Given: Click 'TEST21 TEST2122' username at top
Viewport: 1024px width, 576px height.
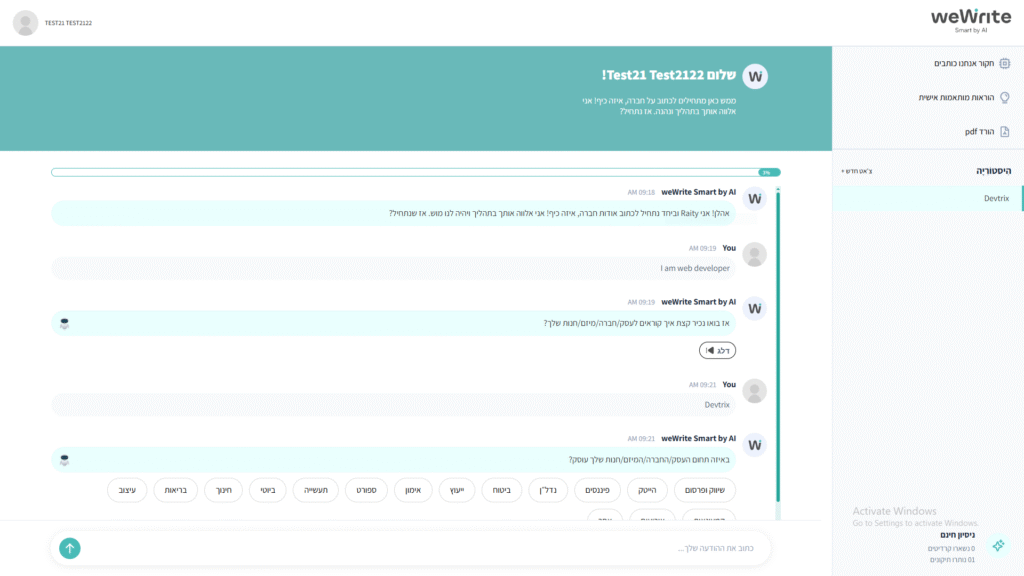Looking at the screenshot, I should [69, 23].
